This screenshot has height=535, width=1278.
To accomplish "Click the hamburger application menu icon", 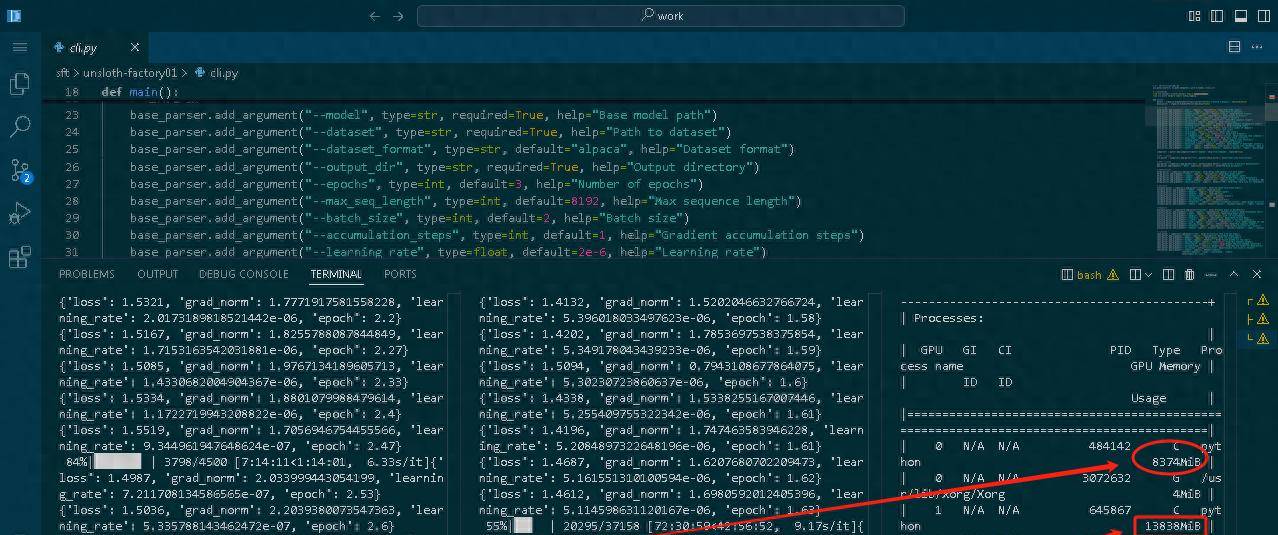I will (x=19, y=47).
